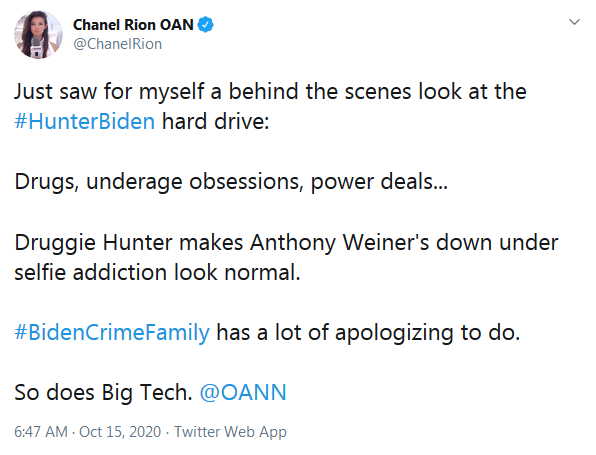The height and width of the screenshot is (455, 596).
Task: Go to the @OANN mention
Action: (x=243, y=392)
